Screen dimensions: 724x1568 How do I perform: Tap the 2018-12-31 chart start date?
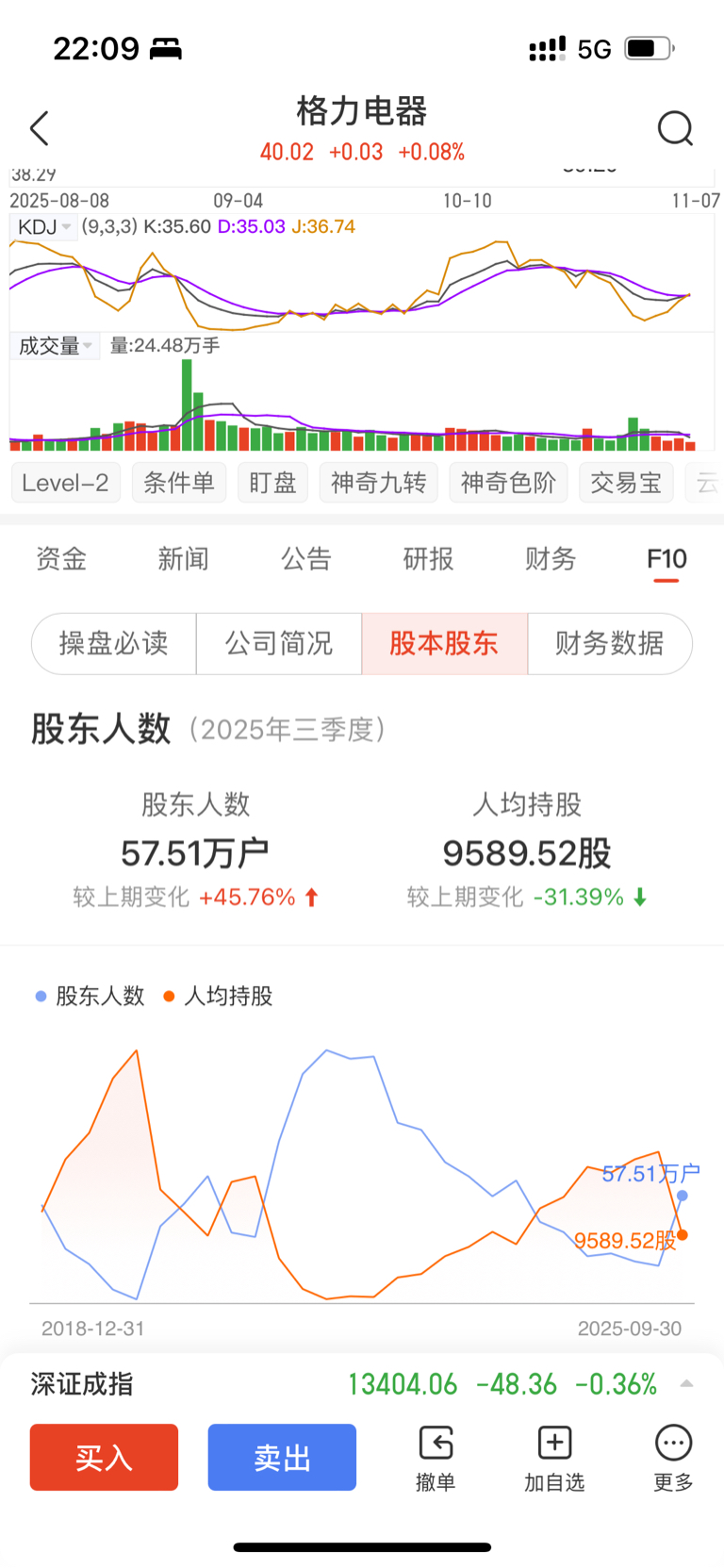coord(93,1329)
